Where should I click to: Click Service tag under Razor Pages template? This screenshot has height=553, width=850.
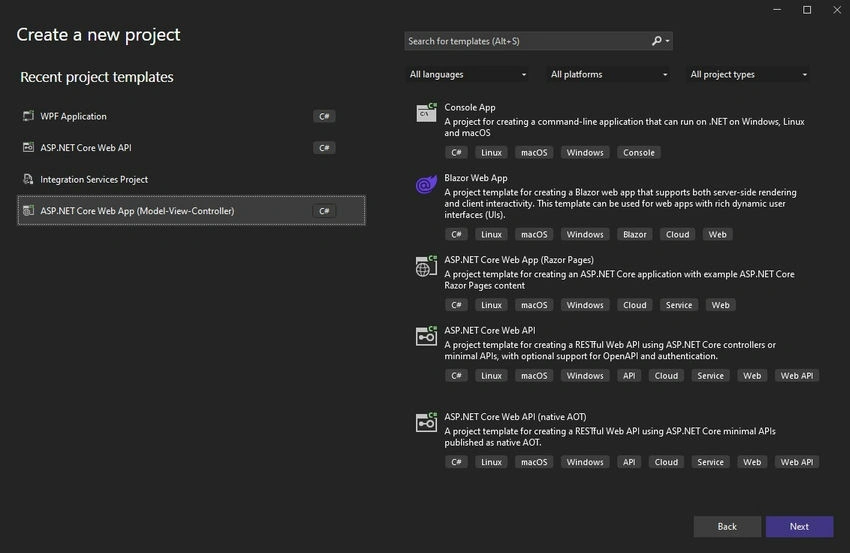coord(679,305)
